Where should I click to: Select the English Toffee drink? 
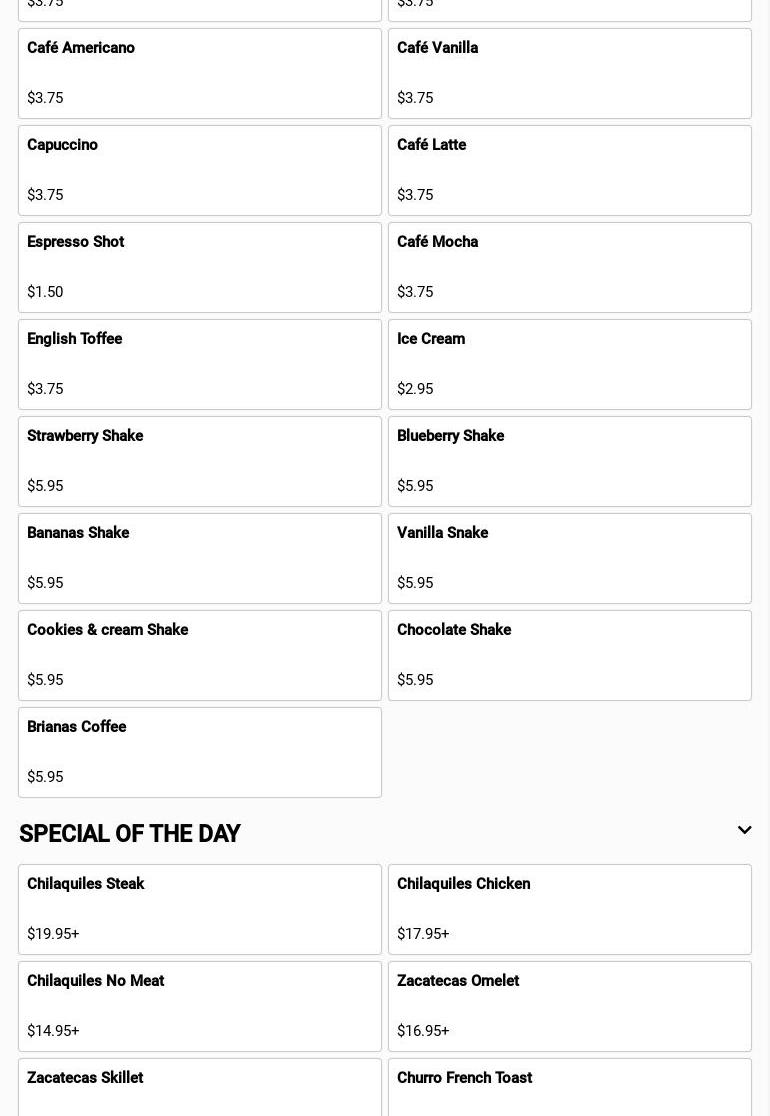pos(200,364)
